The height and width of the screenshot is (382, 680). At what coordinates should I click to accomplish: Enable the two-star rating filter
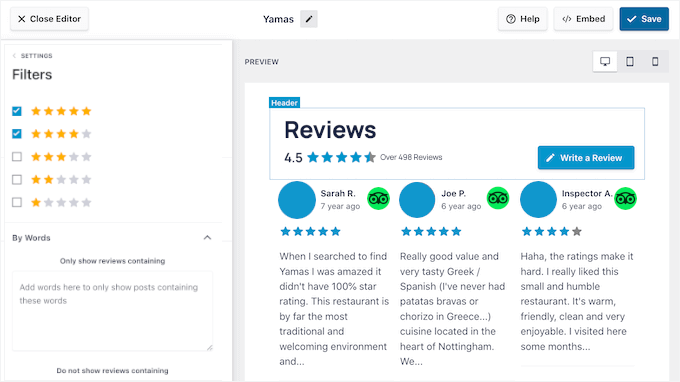pos(17,180)
